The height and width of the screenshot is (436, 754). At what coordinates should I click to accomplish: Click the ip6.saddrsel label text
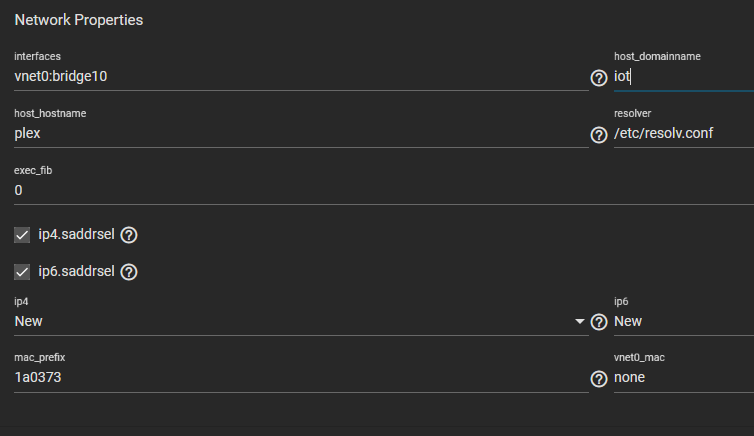pyautogui.click(x=76, y=272)
